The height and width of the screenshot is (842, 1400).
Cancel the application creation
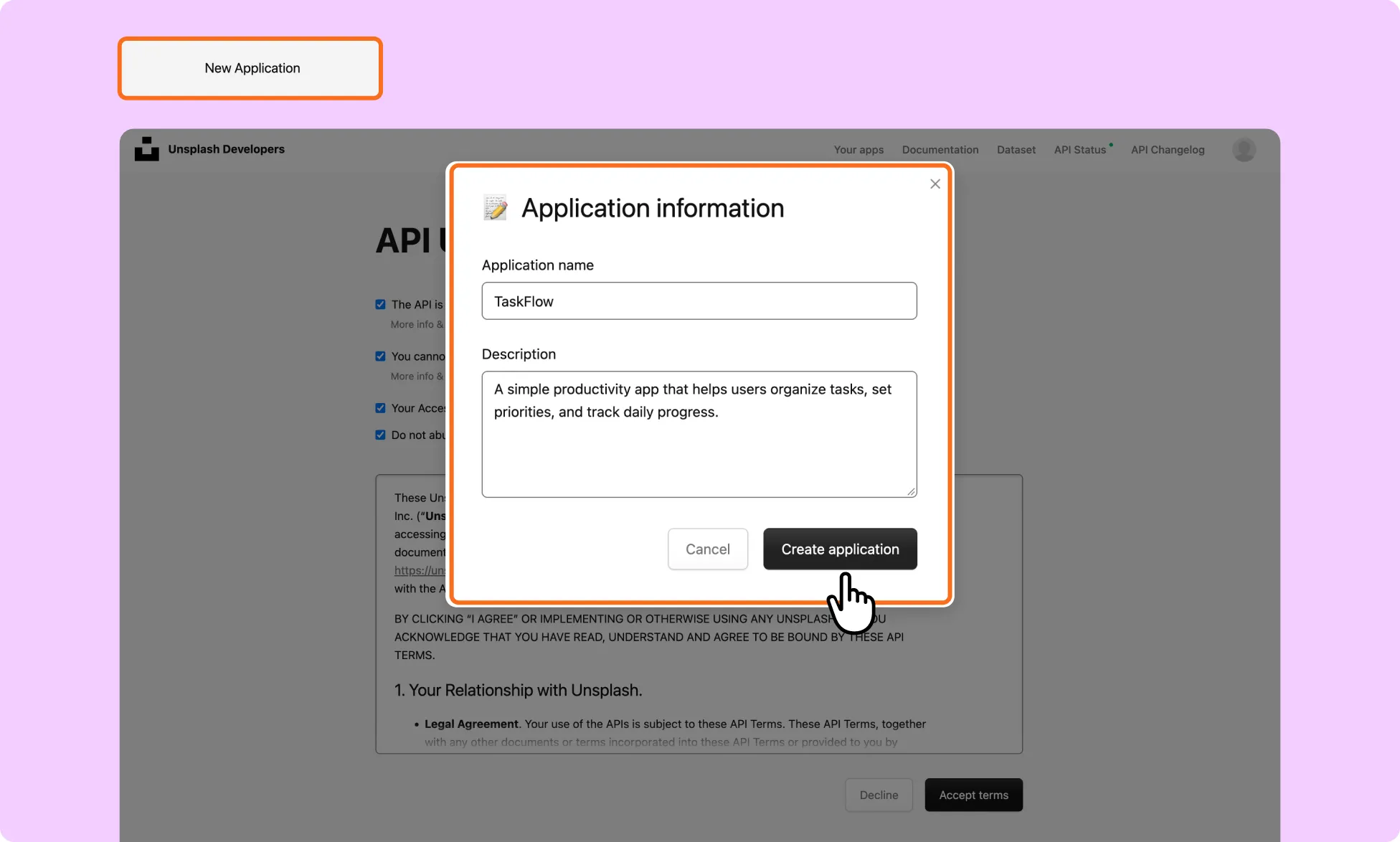pyautogui.click(x=708, y=549)
